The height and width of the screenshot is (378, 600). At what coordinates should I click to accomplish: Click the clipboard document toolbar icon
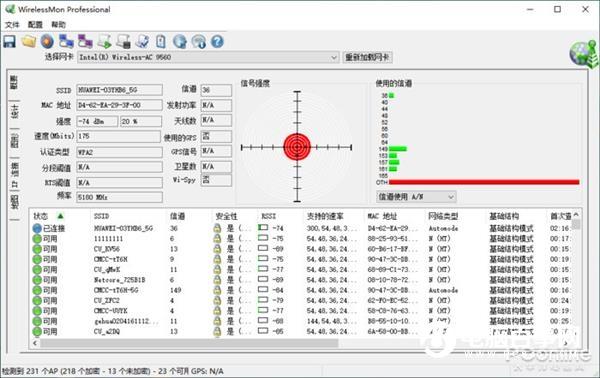[161, 41]
